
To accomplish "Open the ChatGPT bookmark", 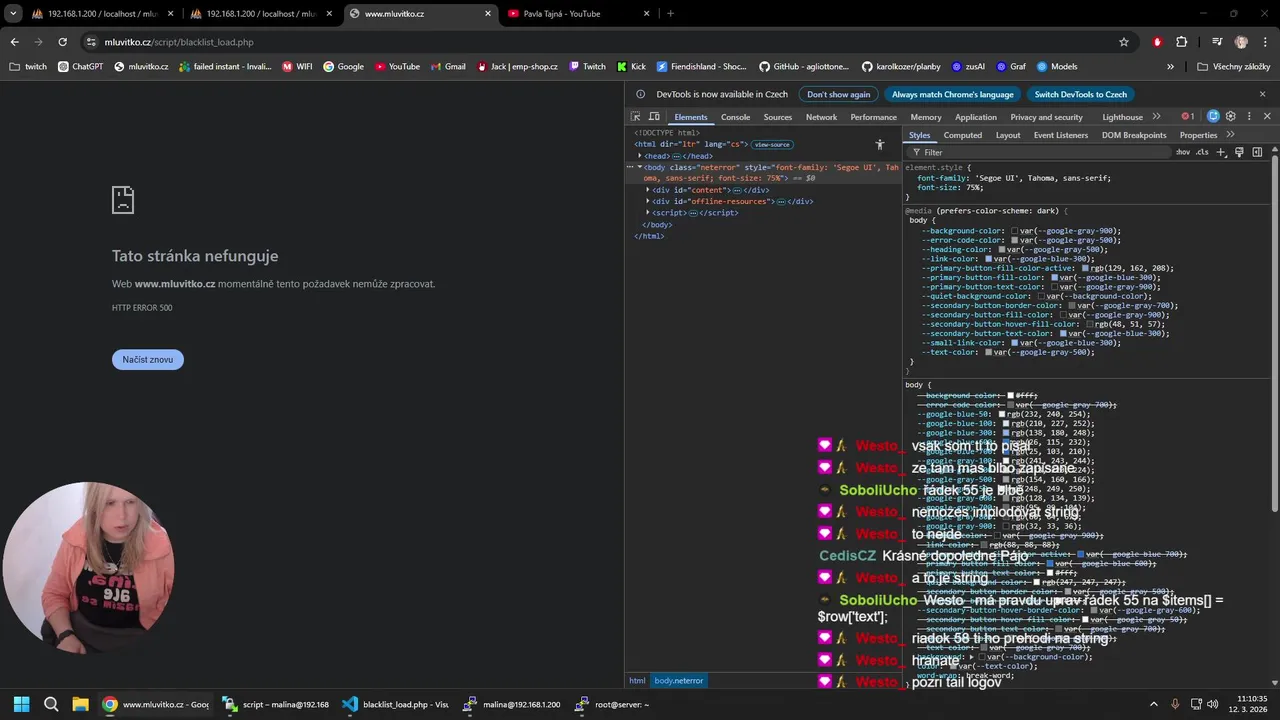I will click(x=81, y=67).
